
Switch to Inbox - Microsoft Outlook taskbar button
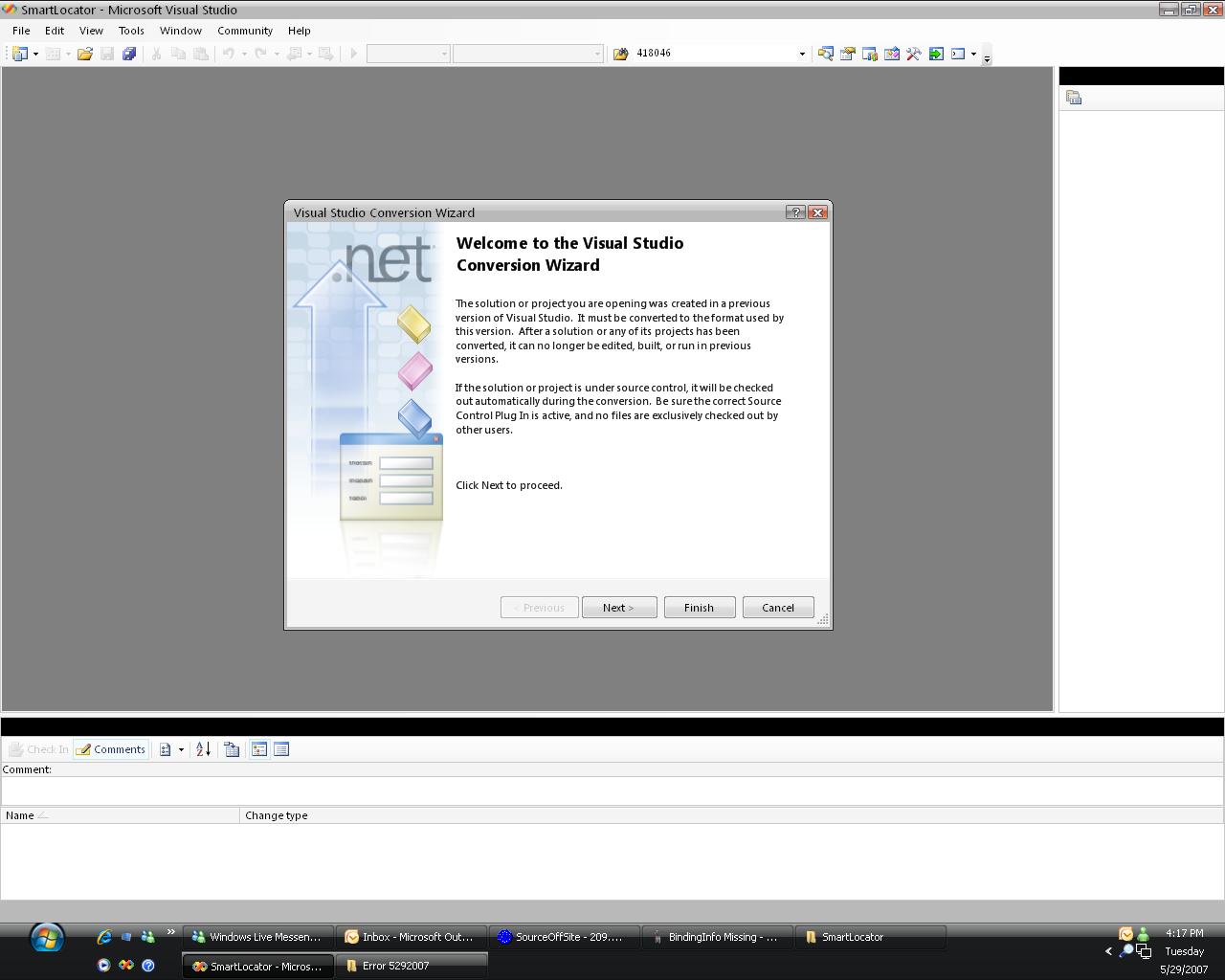(x=412, y=937)
